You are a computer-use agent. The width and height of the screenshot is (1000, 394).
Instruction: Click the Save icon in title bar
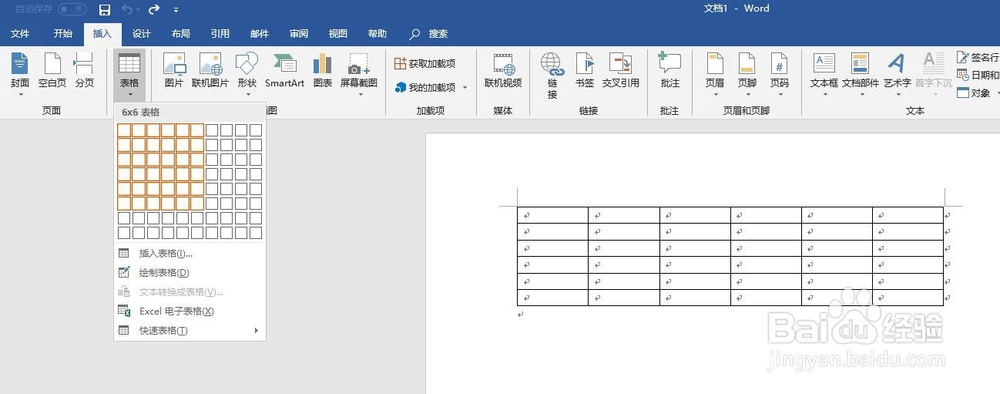click(105, 10)
